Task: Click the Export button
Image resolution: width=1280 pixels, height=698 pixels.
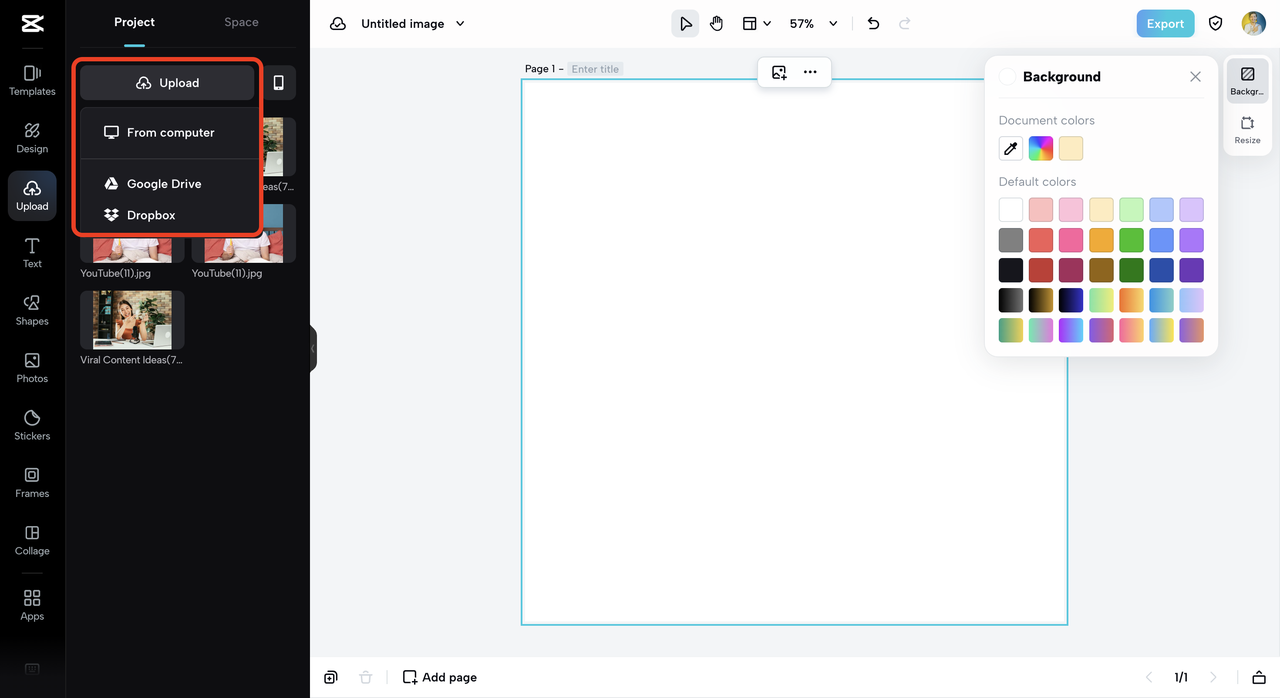Action: point(1165,23)
